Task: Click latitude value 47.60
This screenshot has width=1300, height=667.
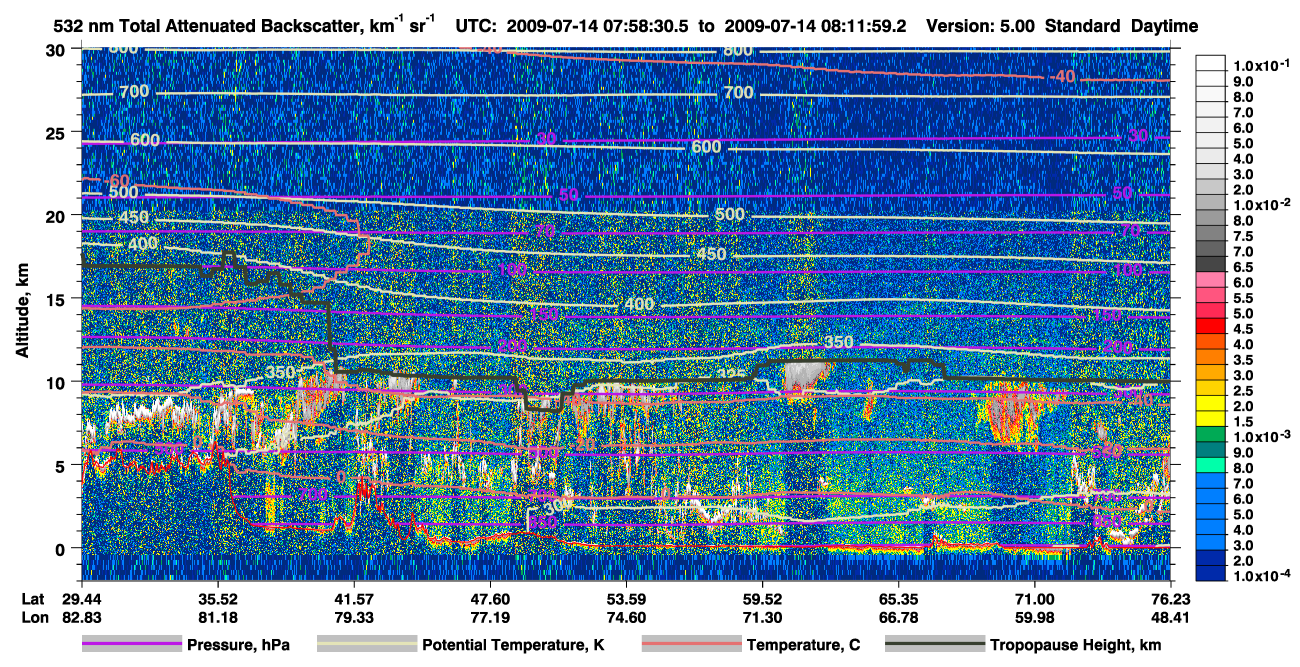Action: point(489,599)
